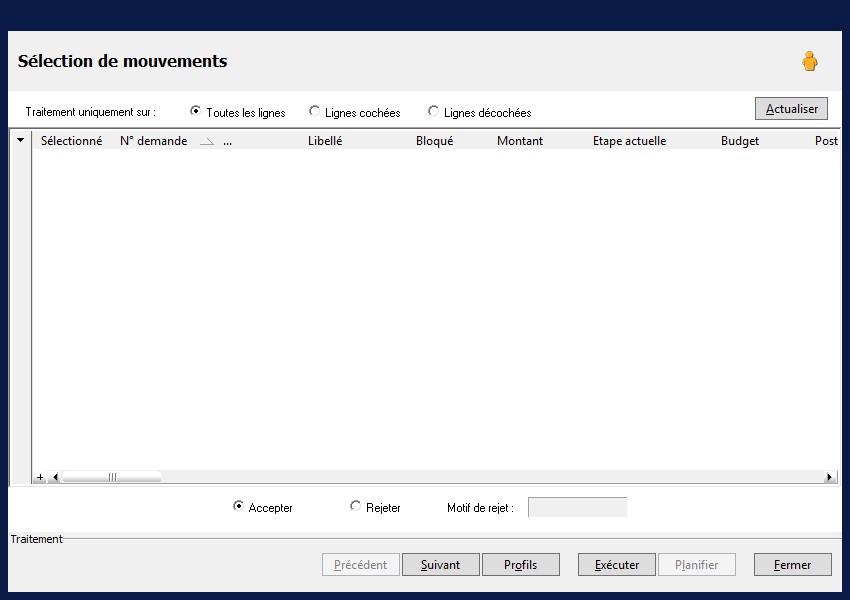Select Lignes cochées radio button
850x600 pixels.
[x=314, y=111]
